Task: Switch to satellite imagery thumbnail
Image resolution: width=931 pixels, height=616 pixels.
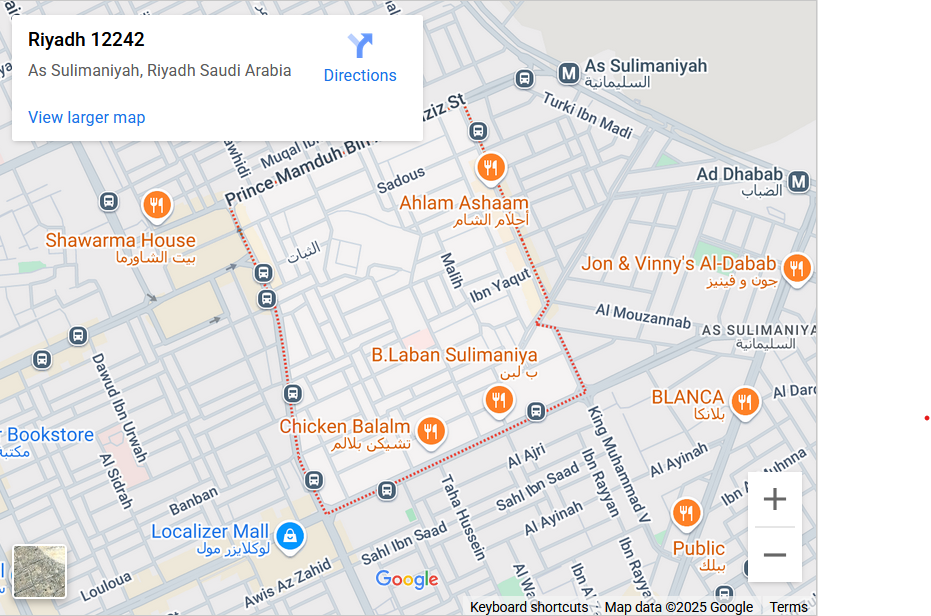Action: pos(40,571)
